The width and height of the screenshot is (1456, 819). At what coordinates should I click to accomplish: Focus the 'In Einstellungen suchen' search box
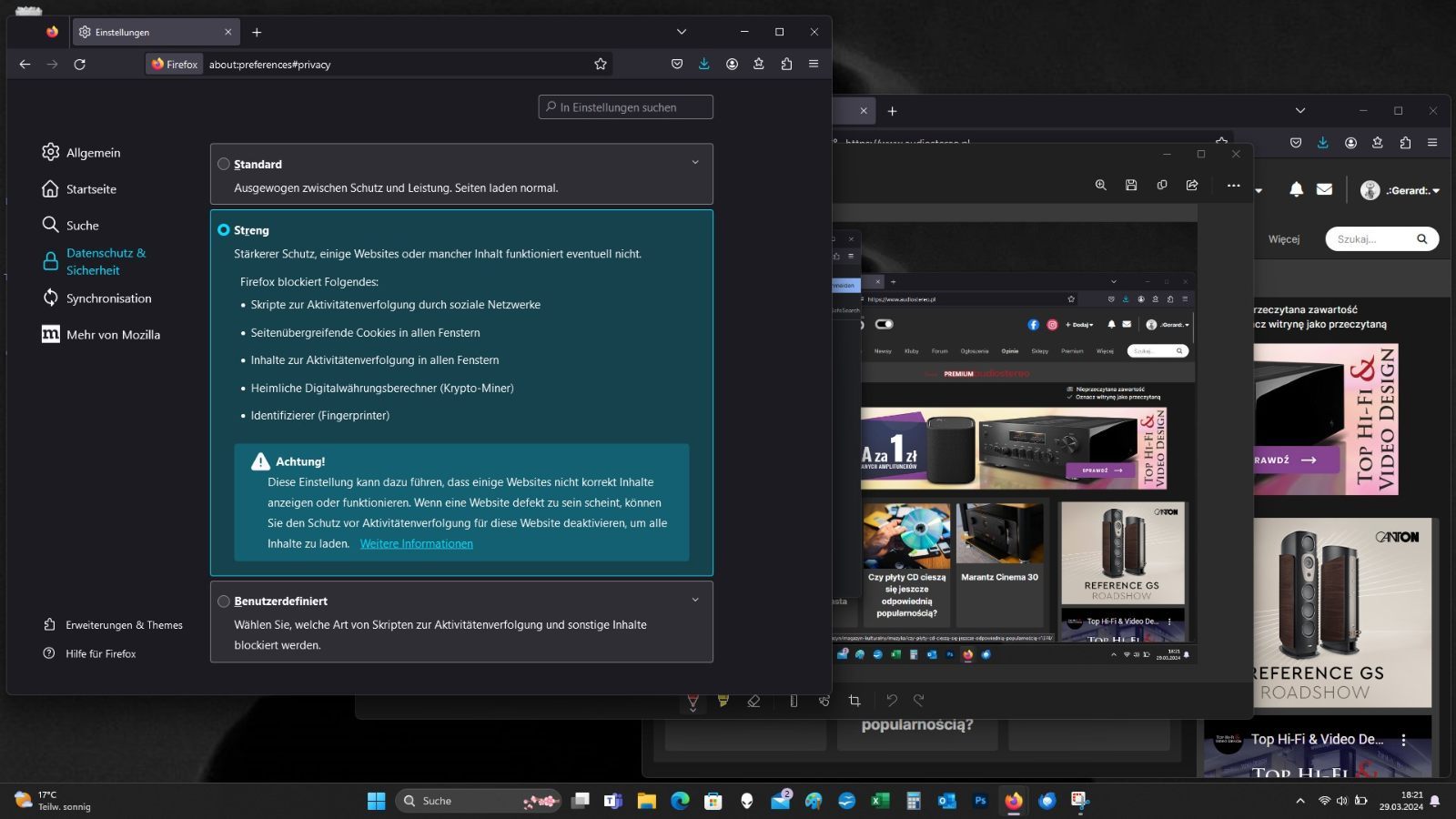click(626, 107)
